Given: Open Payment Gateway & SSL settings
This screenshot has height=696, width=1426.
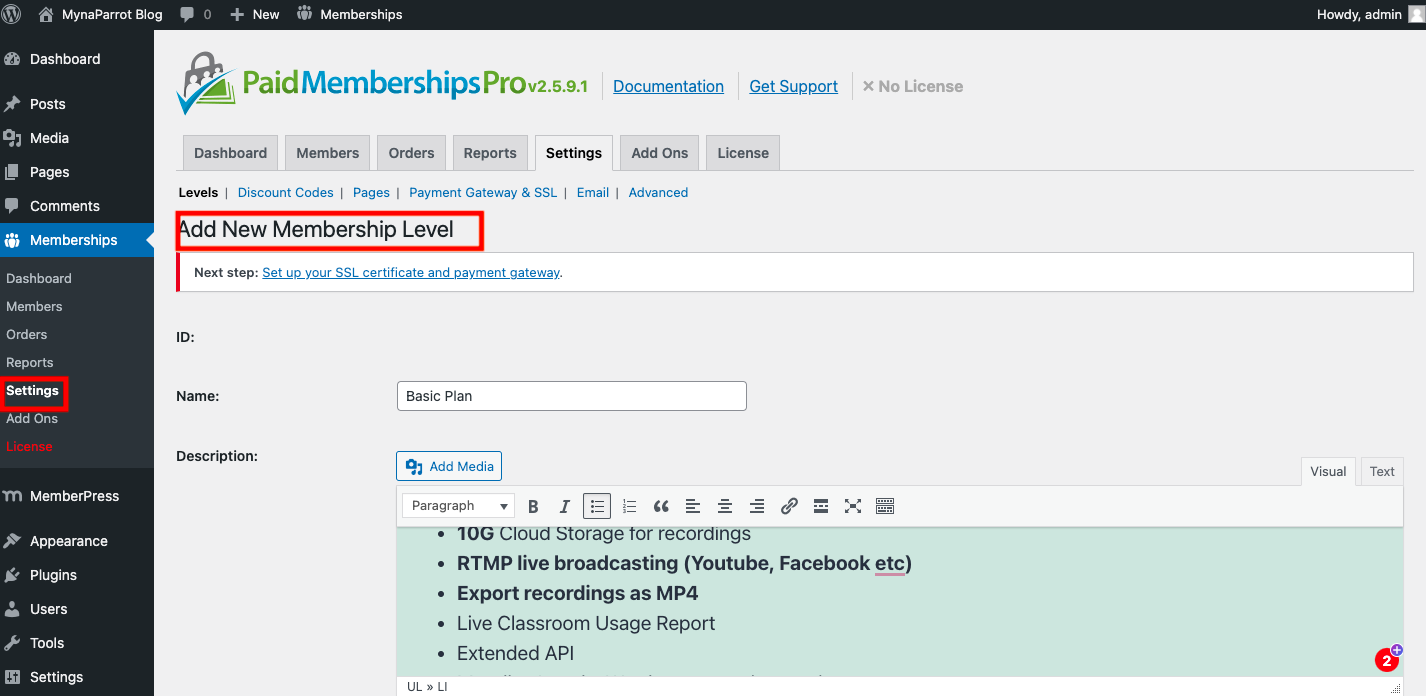Looking at the screenshot, I should [x=483, y=192].
